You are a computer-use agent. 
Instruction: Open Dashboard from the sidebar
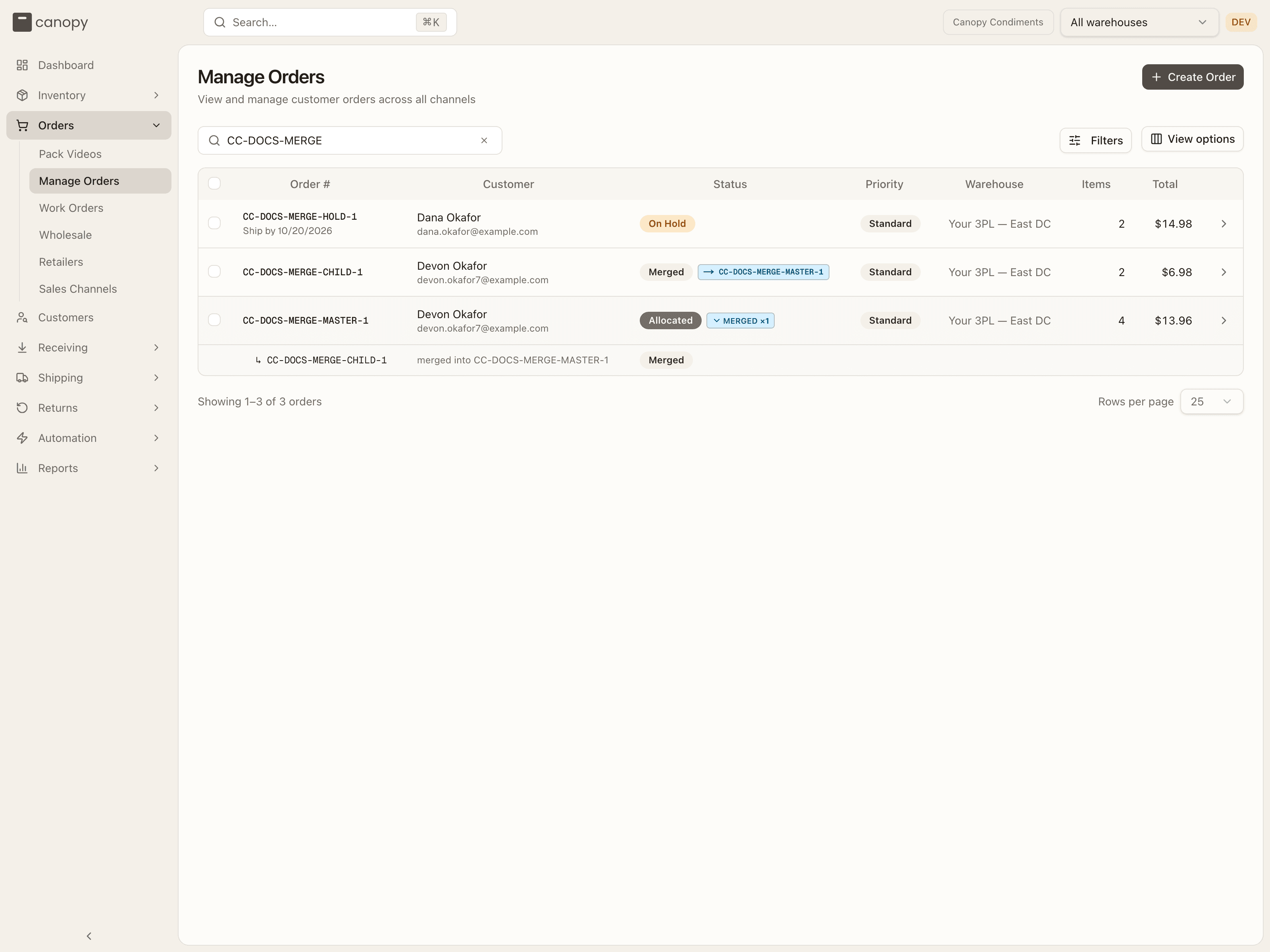tap(89, 65)
